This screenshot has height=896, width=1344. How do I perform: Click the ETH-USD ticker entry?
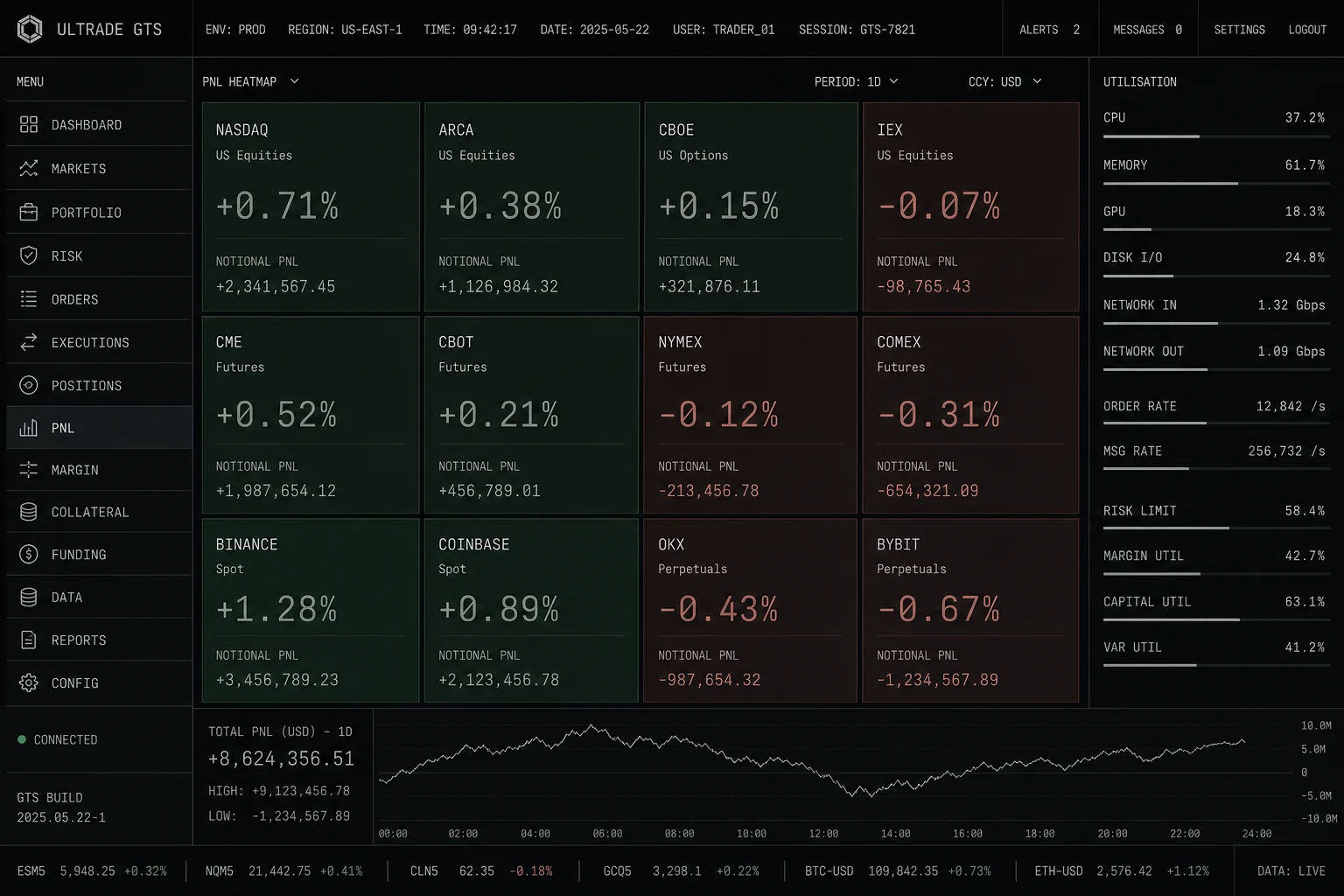(1122, 871)
